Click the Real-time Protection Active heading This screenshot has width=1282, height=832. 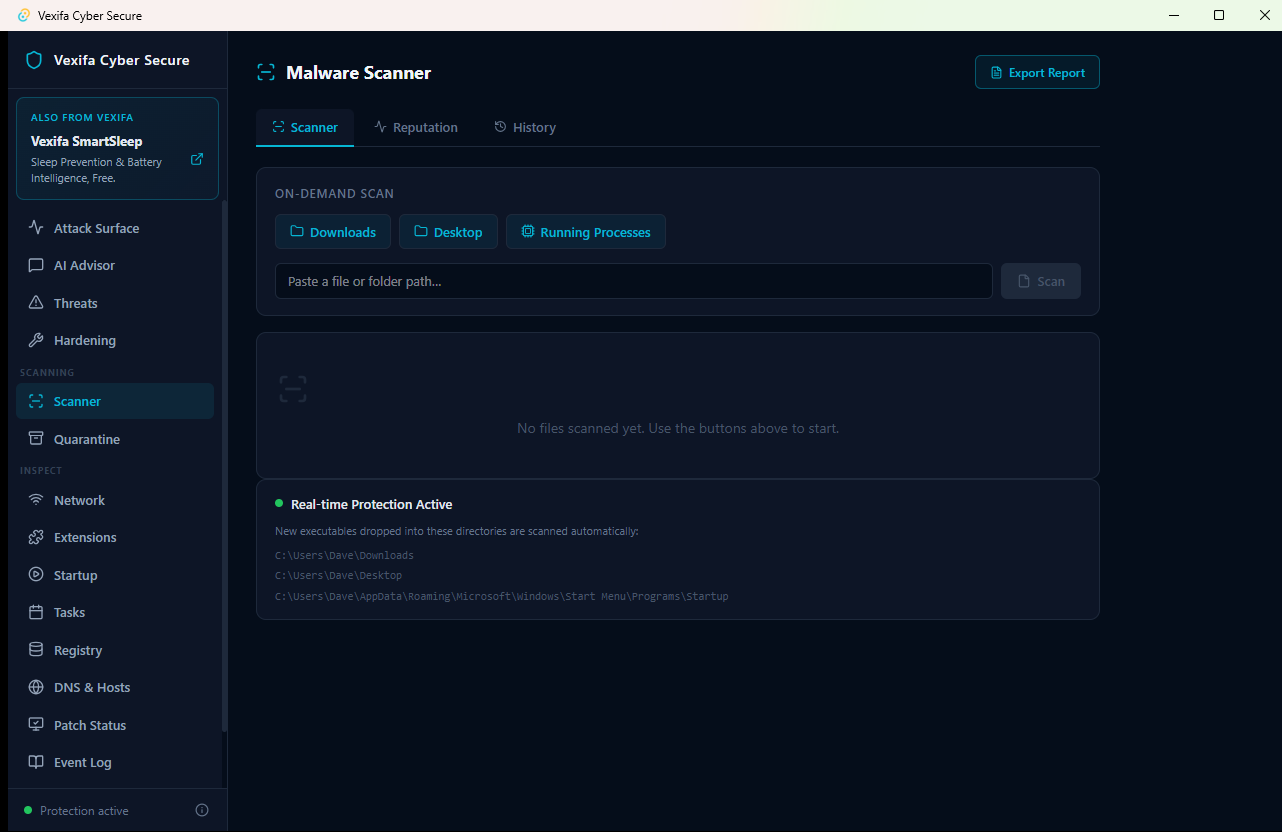371,504
